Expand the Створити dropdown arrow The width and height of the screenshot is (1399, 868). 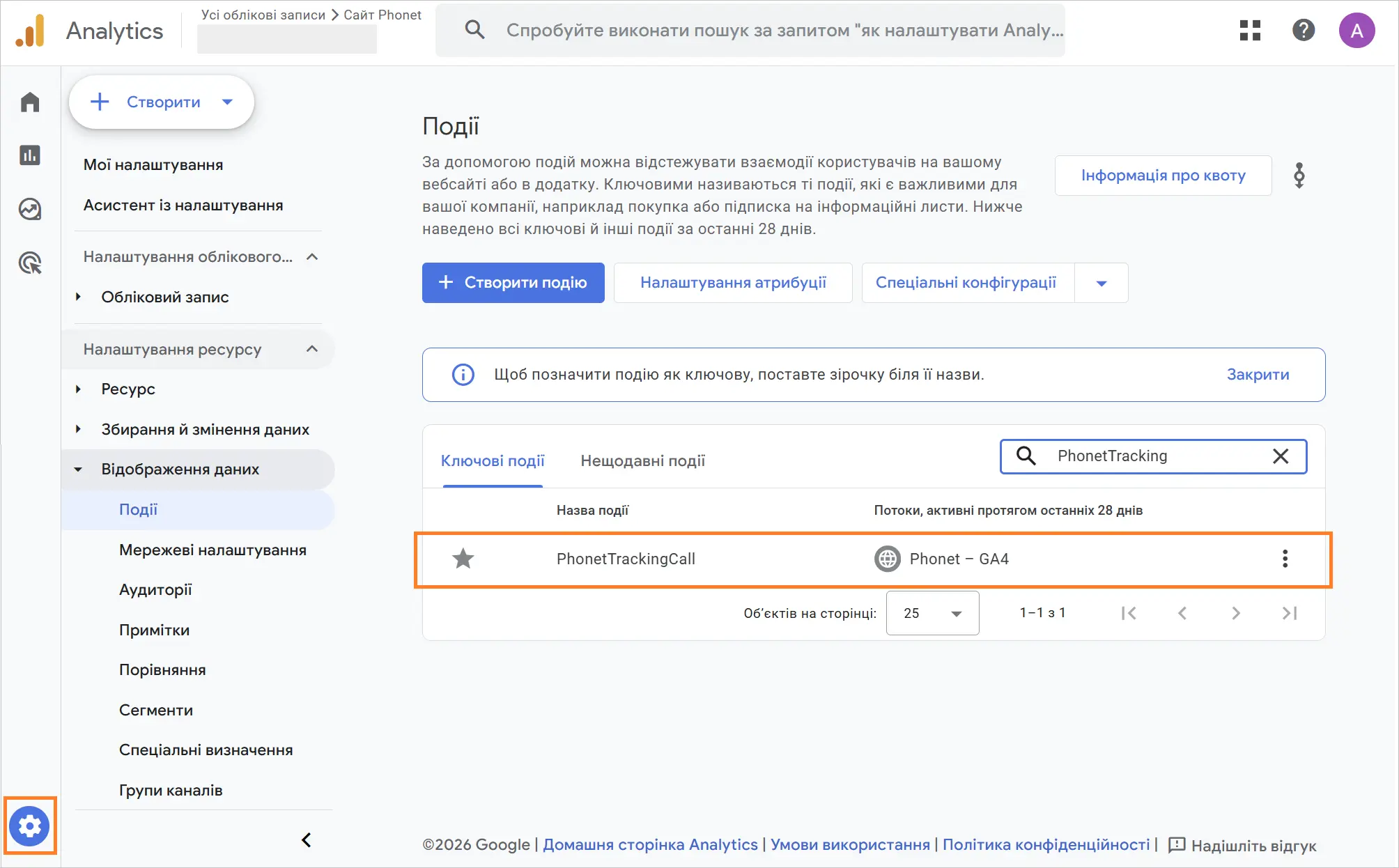[x=227, y=102]
